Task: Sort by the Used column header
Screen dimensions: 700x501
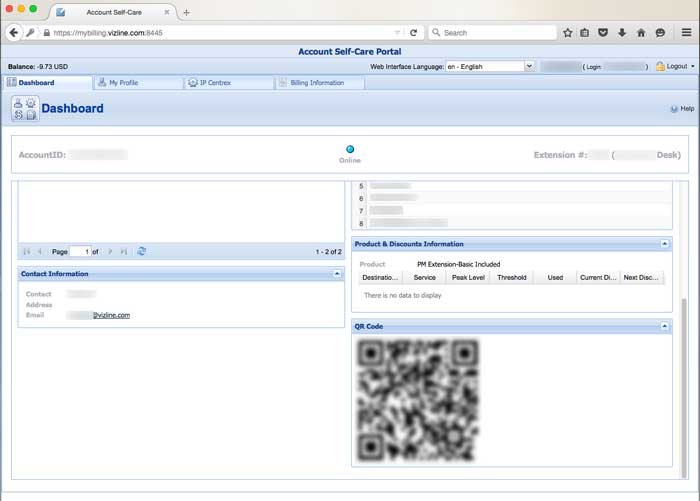Action: (x=555, y=278)
